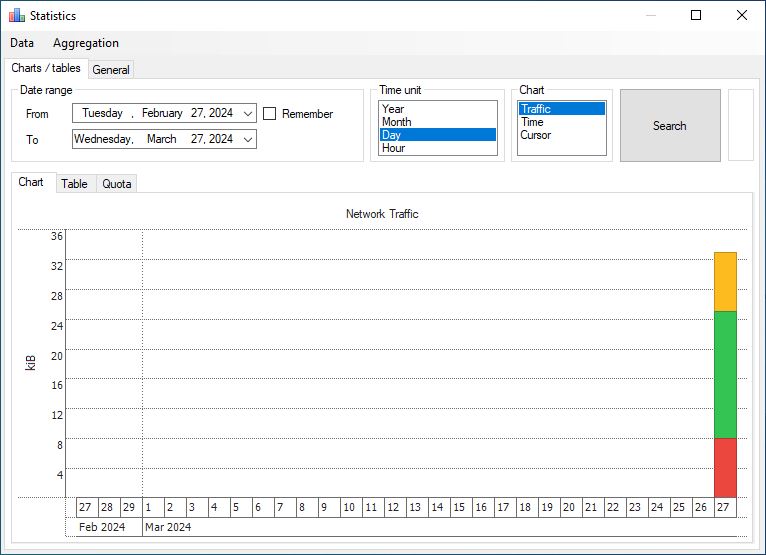Click day 20 on the chart axis

(569, 507)
